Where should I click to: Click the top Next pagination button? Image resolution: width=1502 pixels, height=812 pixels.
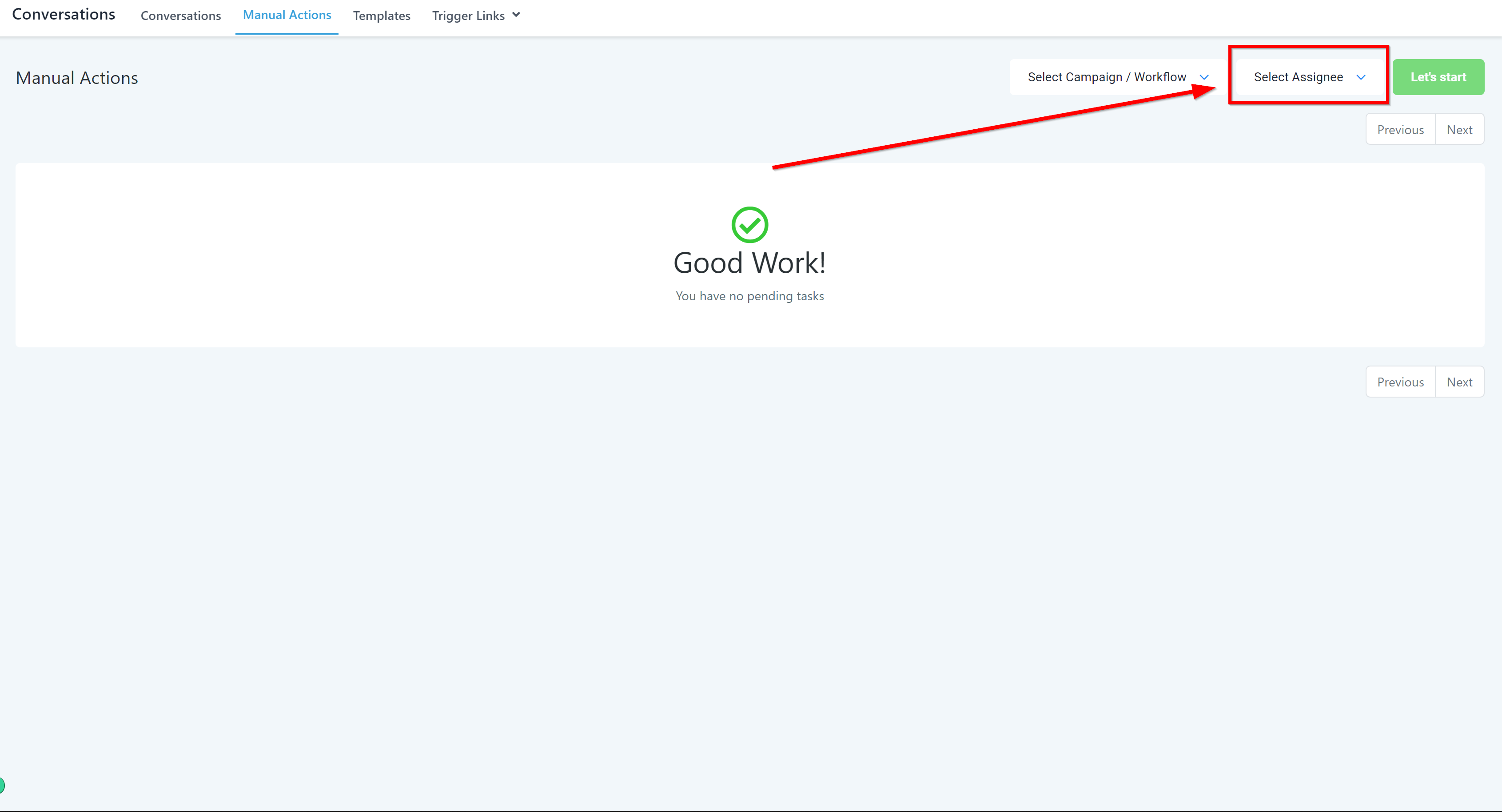(x=1459, y=129)
